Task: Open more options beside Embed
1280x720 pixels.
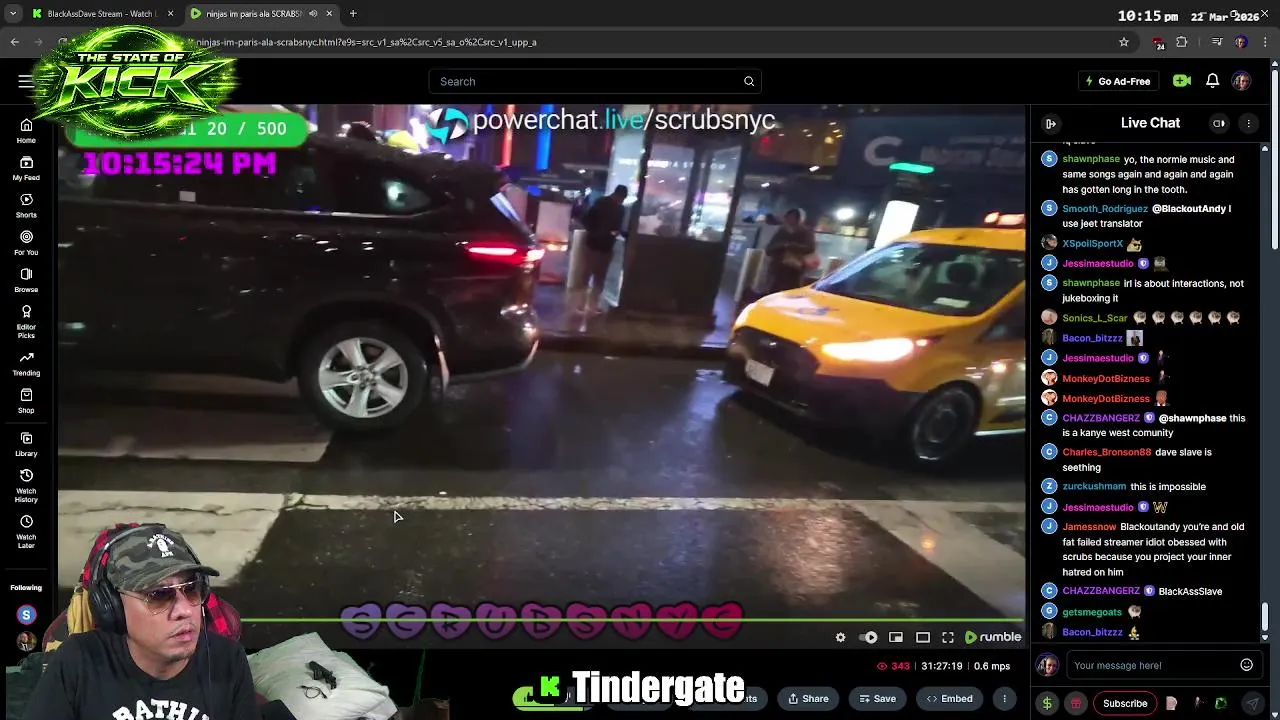Action: pos(1004,698)
